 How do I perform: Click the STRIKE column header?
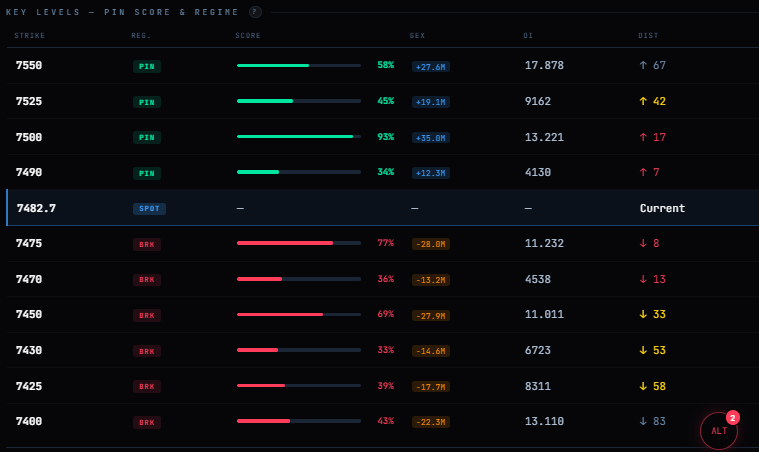(30, 35)
